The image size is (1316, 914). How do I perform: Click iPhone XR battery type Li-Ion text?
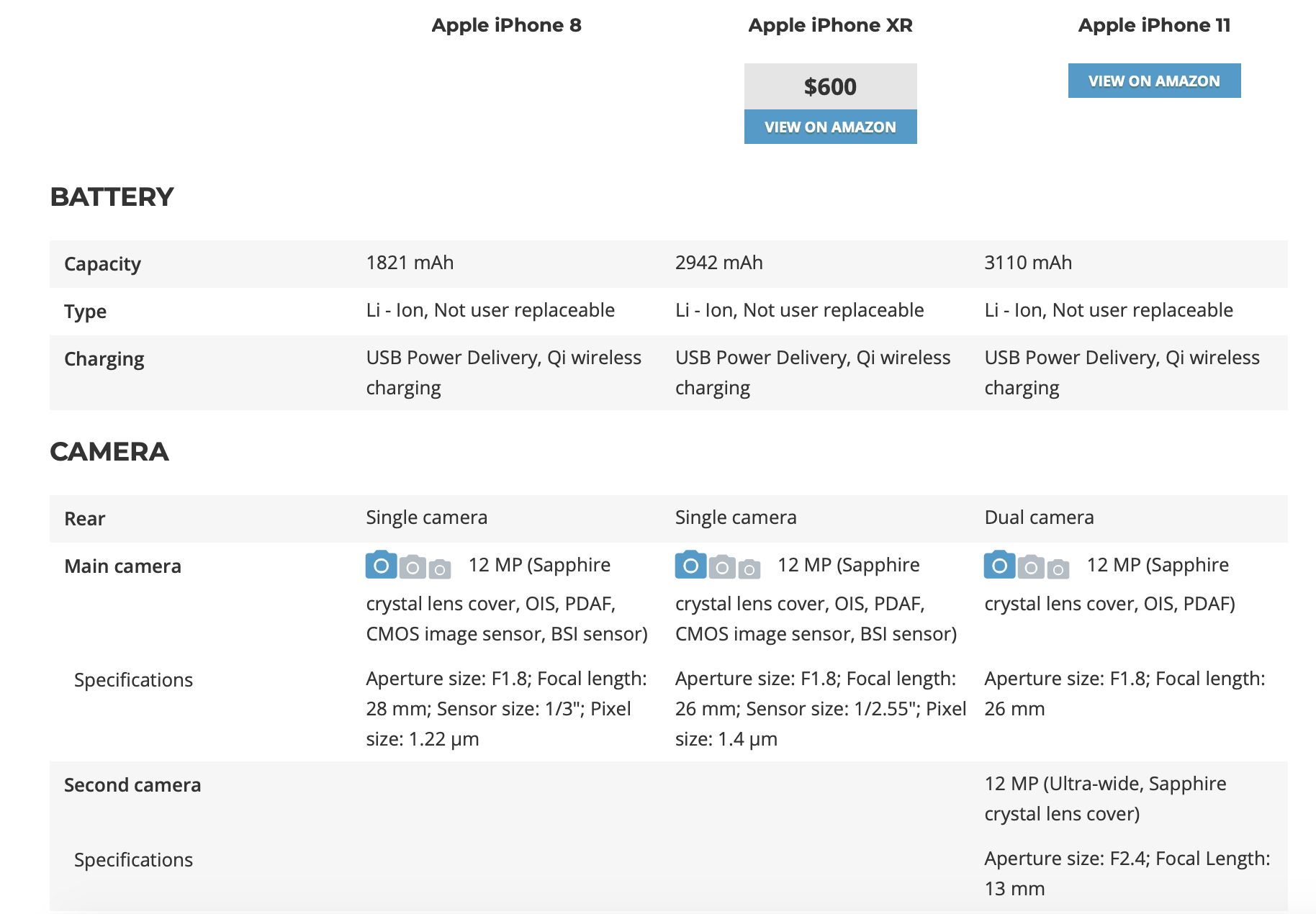tap(799, 310)
